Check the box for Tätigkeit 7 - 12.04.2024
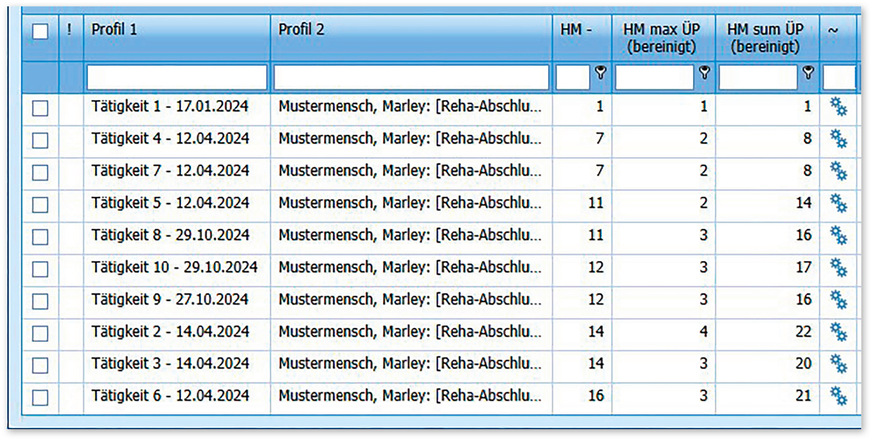Viewport: 872px width, 440px height. [40, 173]
